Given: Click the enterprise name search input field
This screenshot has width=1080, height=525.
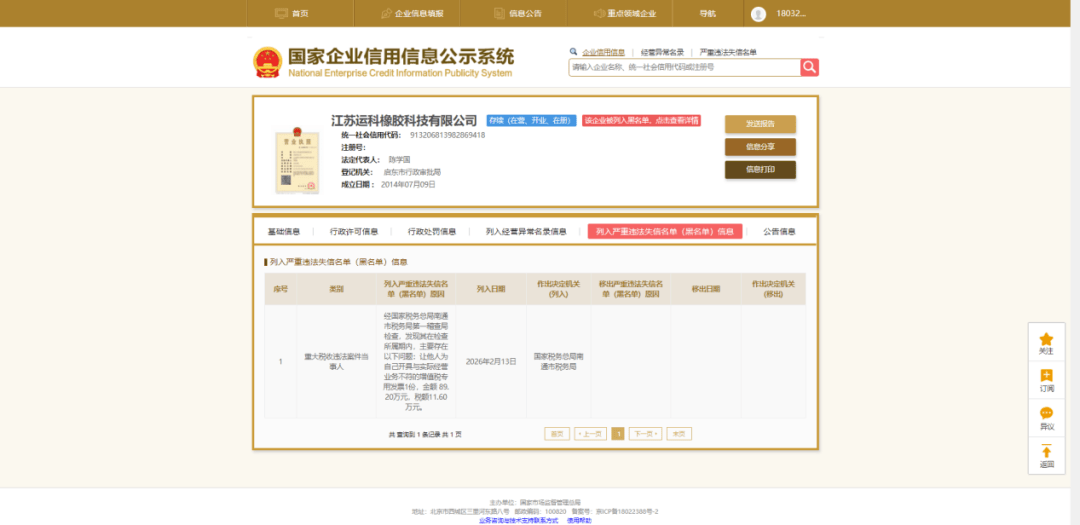Looking at the screenshot, I should coord(684,67).
